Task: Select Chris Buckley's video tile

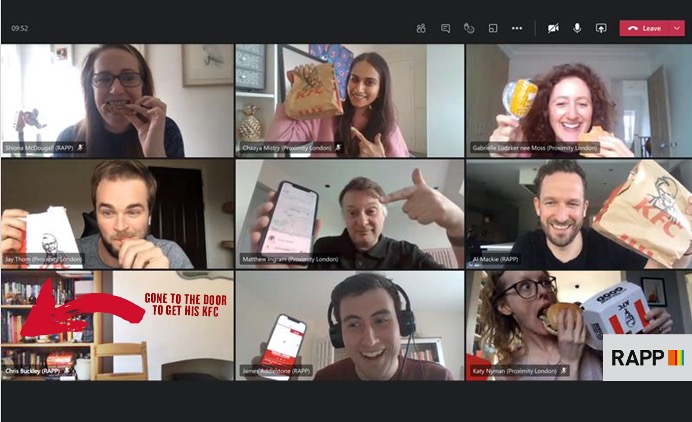Action: 117,326
